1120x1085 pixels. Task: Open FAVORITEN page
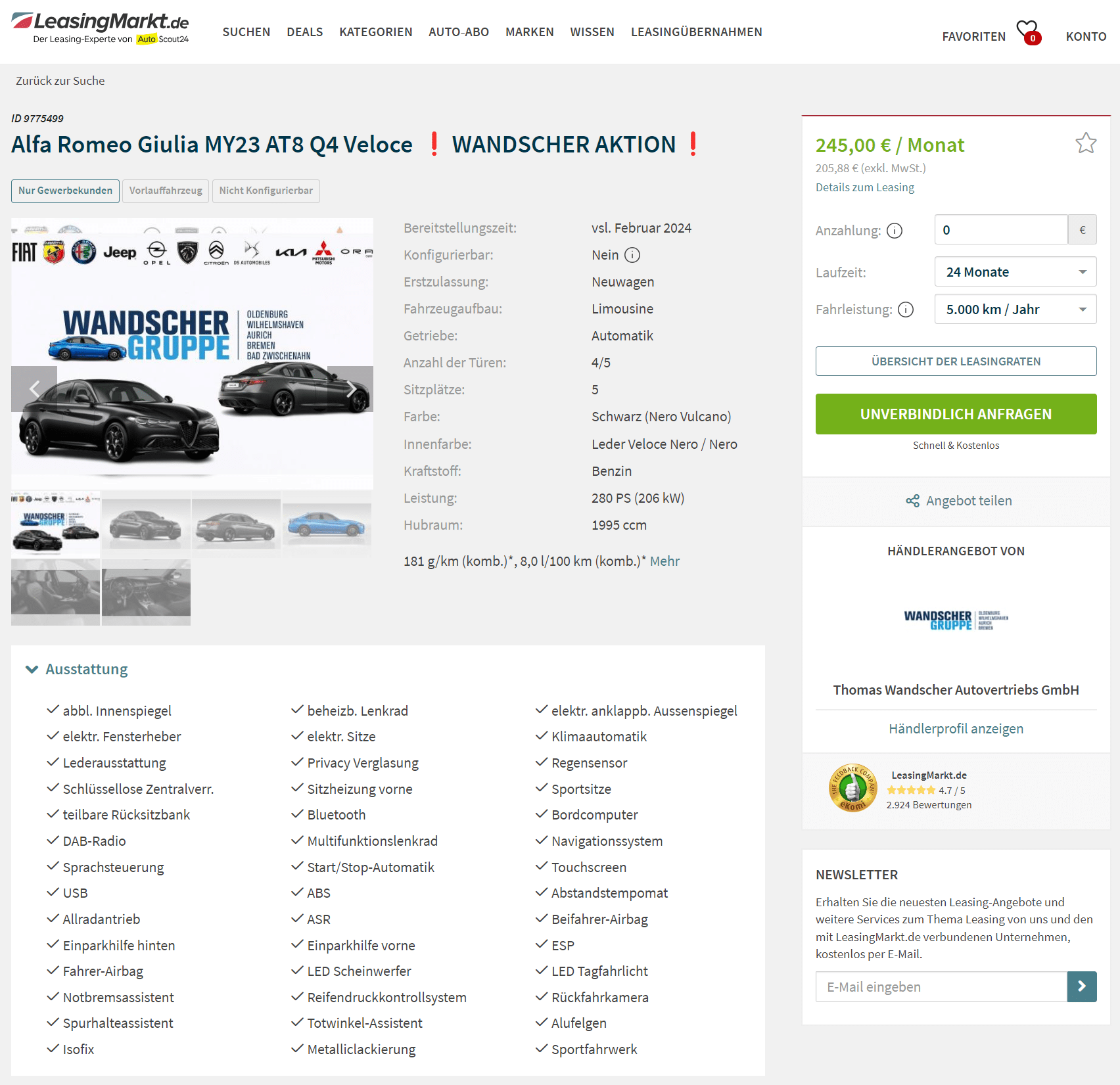(974, 37)
